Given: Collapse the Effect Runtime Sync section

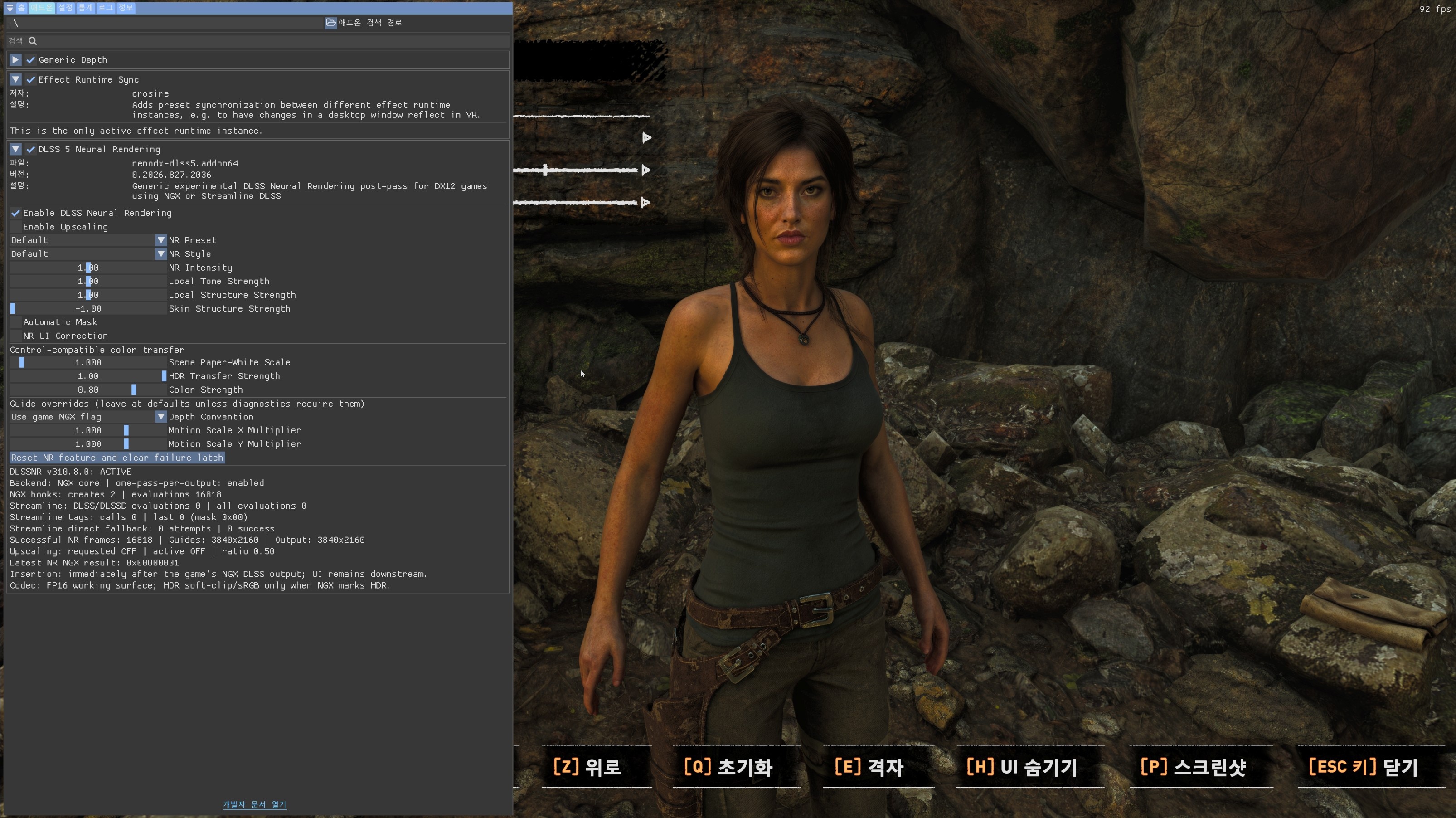Looking at the screenshot, I should [16, 80].
